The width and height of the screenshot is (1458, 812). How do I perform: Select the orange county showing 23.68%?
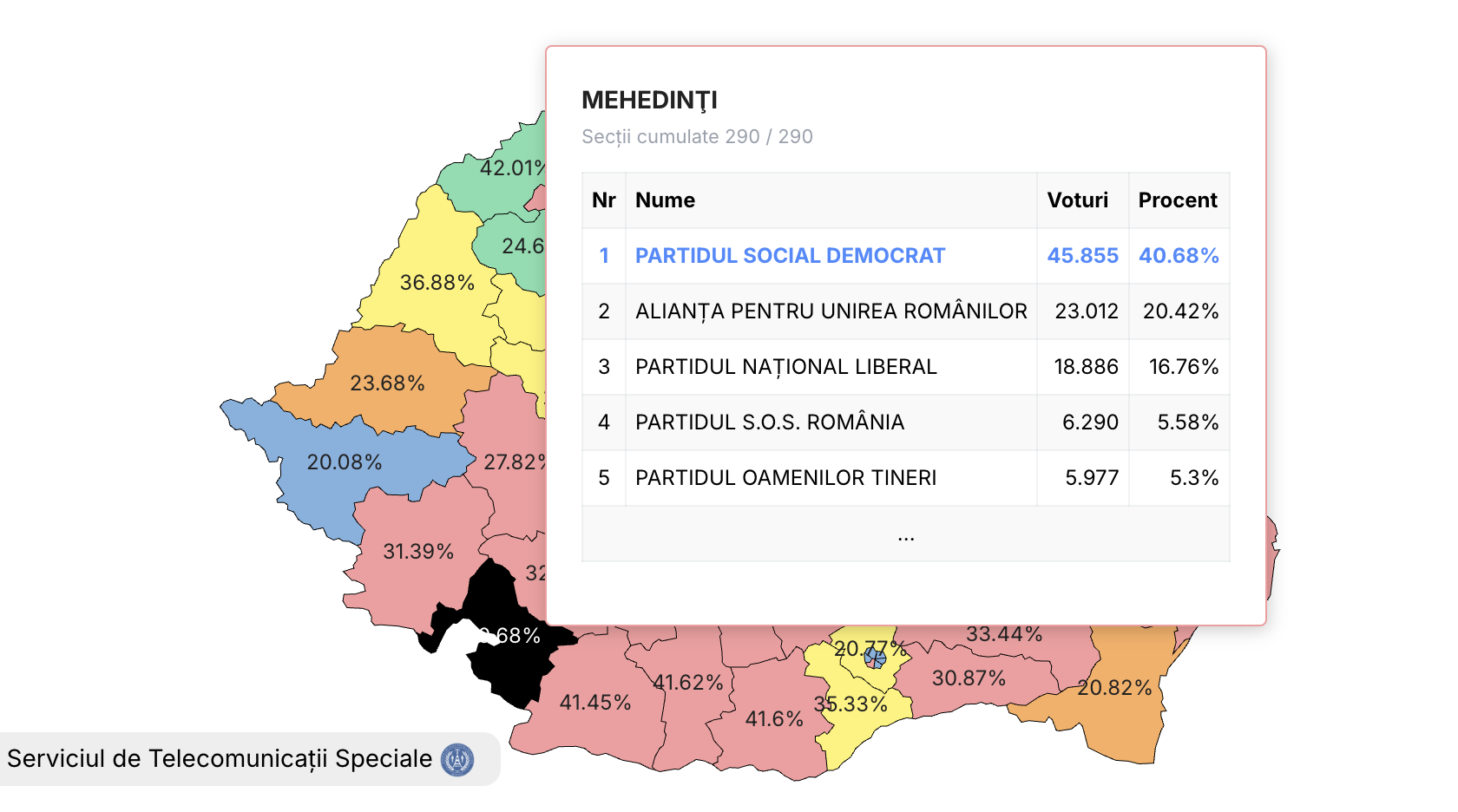click(386, 383)
